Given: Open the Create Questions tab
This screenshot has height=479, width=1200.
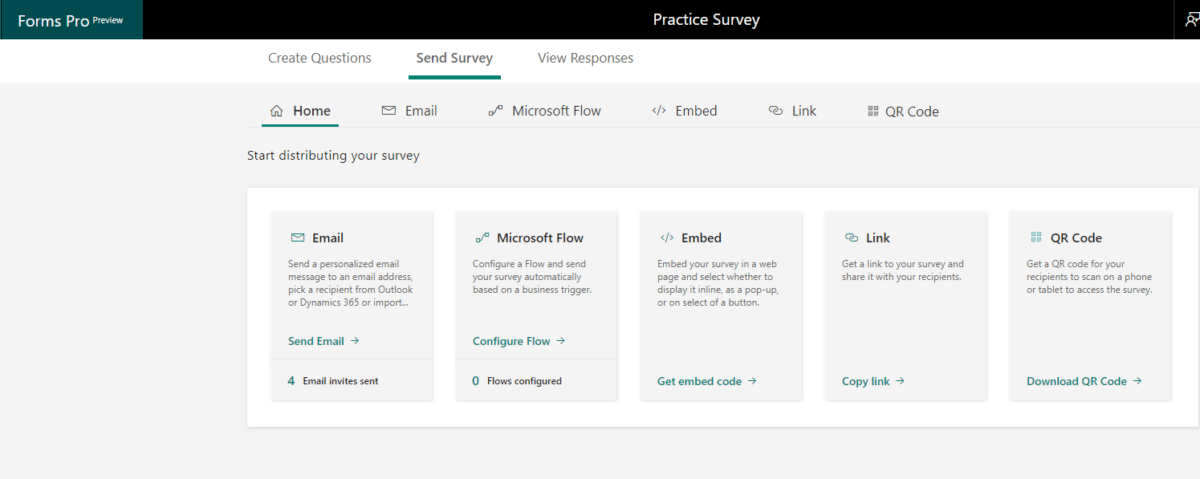Looking at the screenshot, I should [x=319, y=58].
